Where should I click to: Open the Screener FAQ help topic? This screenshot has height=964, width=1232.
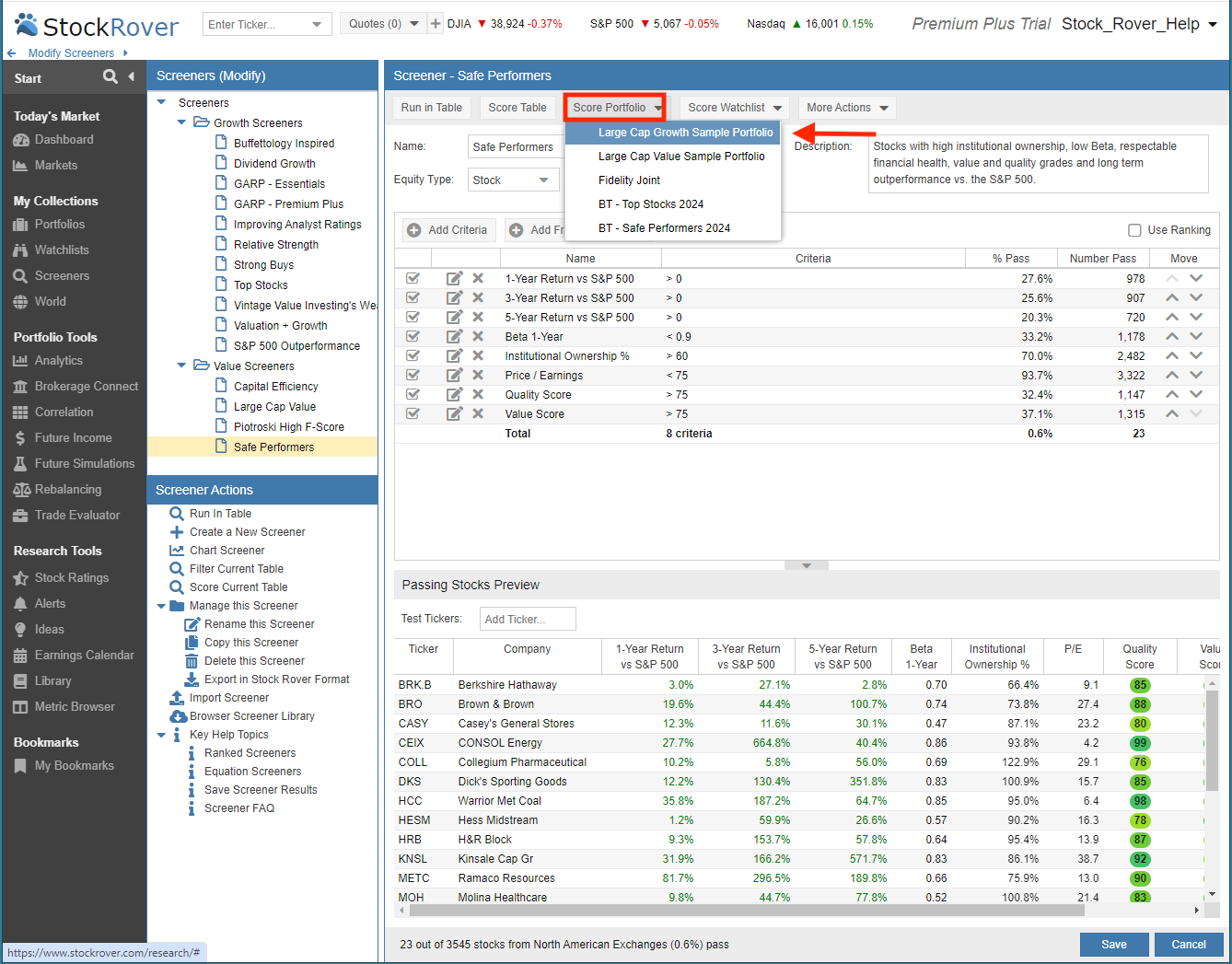click(239, 808)
